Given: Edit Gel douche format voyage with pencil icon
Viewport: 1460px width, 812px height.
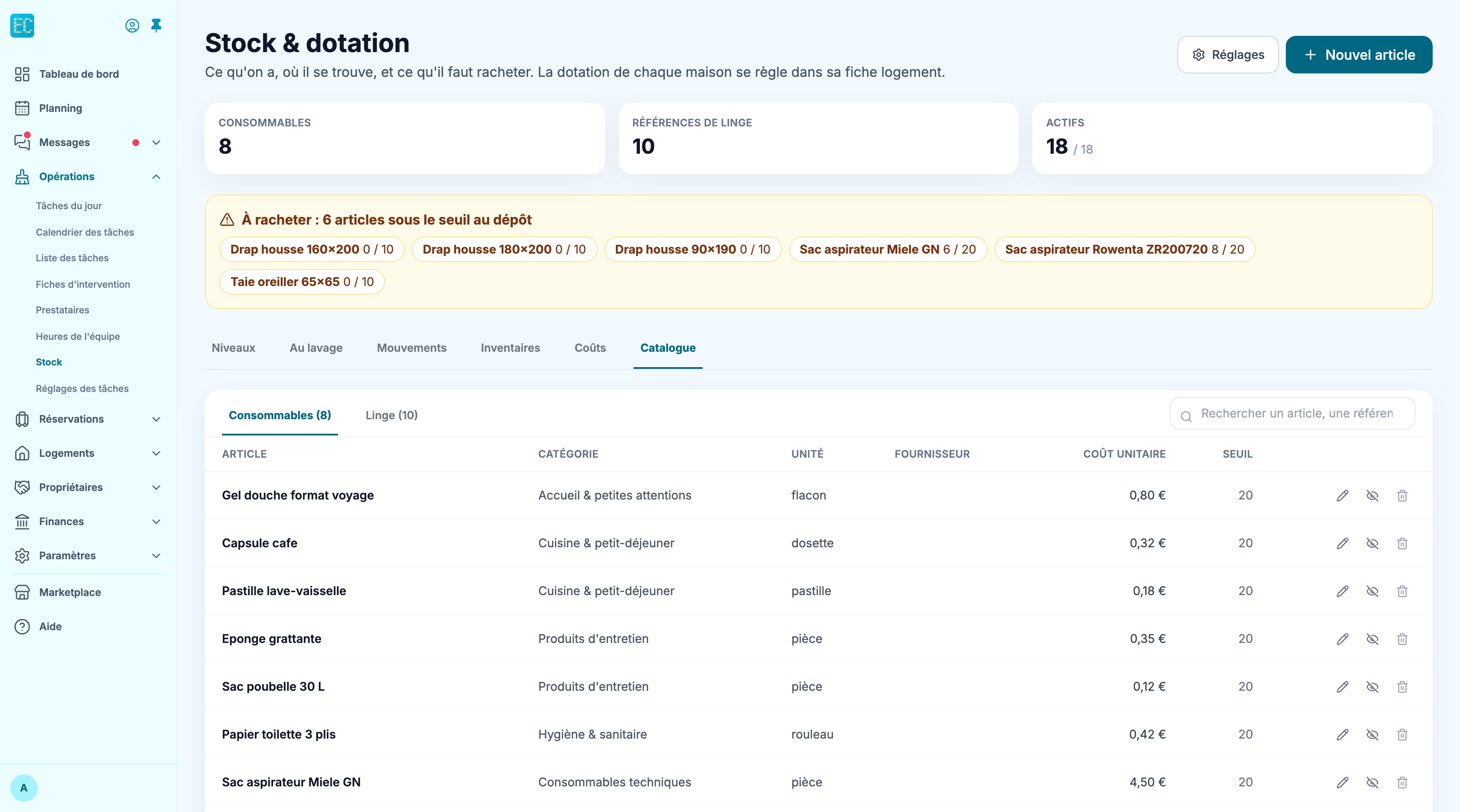Looking at the screenshot, I should tap(1343, 495).
